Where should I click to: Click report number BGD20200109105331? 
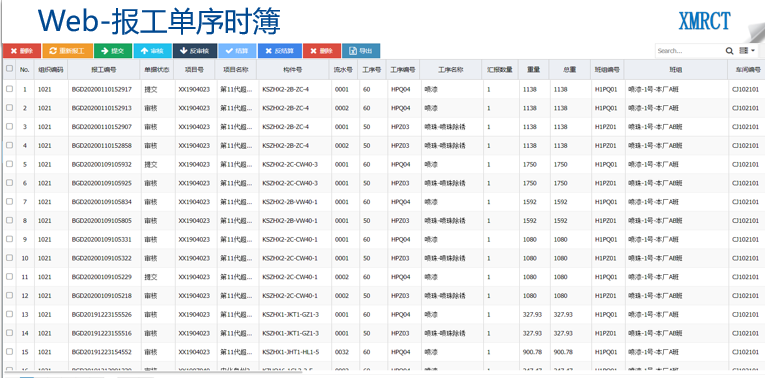click(101, 239)
